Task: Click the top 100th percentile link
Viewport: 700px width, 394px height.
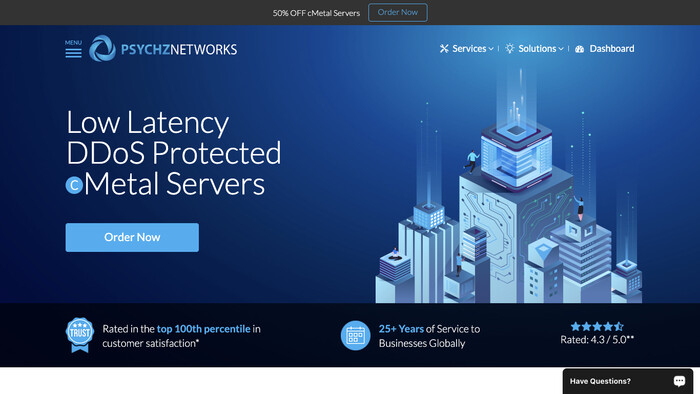Action: click(204, 329)
